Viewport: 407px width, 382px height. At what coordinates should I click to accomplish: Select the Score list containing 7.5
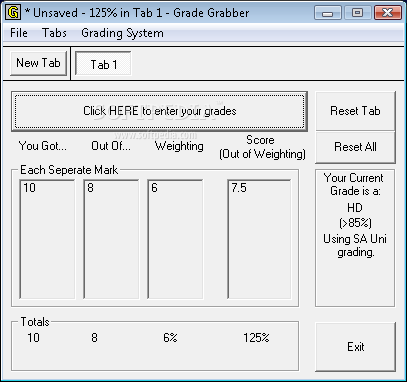point(259,239)
